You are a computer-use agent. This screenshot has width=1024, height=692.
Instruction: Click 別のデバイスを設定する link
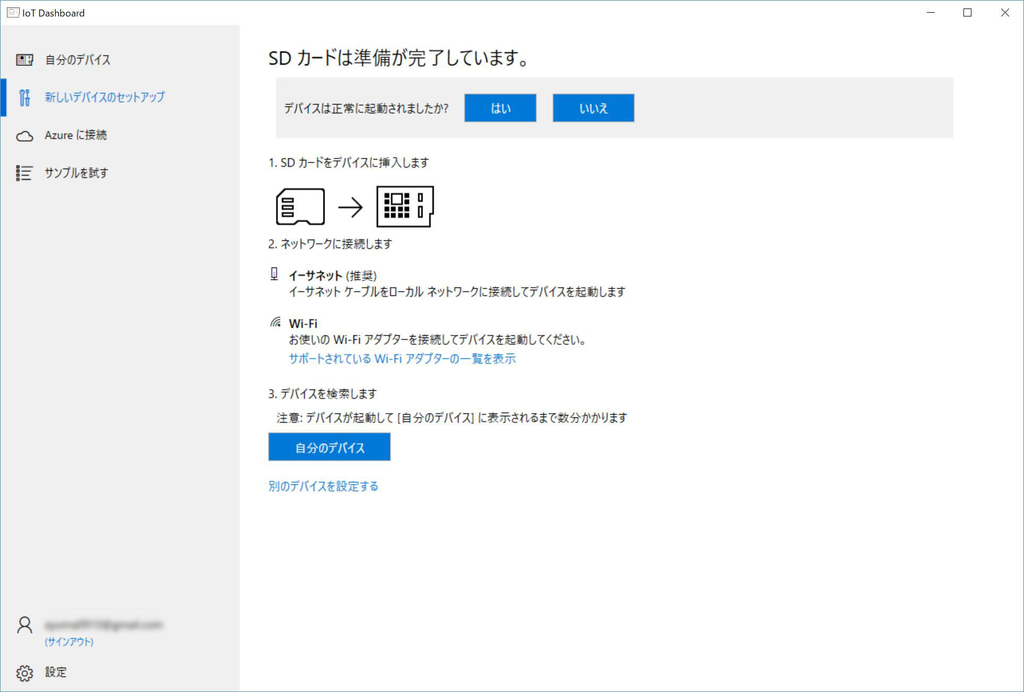click(x=323, y=486)
